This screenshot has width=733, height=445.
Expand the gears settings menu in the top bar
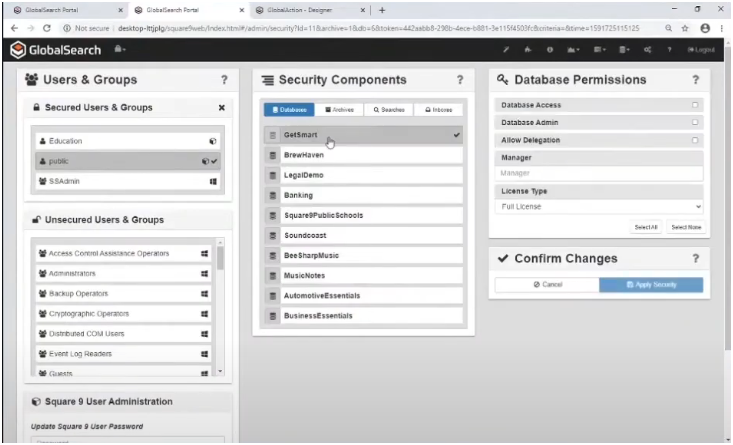[649, 49]
